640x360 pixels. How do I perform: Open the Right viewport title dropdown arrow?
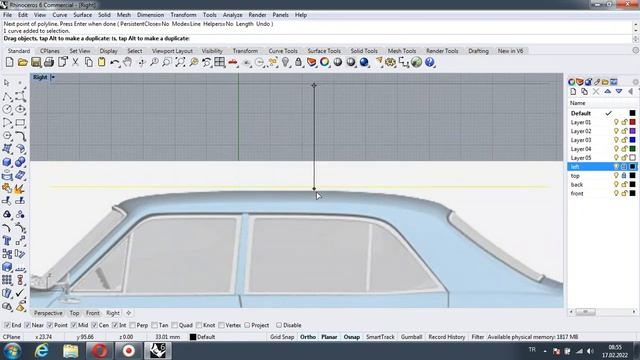53,77
